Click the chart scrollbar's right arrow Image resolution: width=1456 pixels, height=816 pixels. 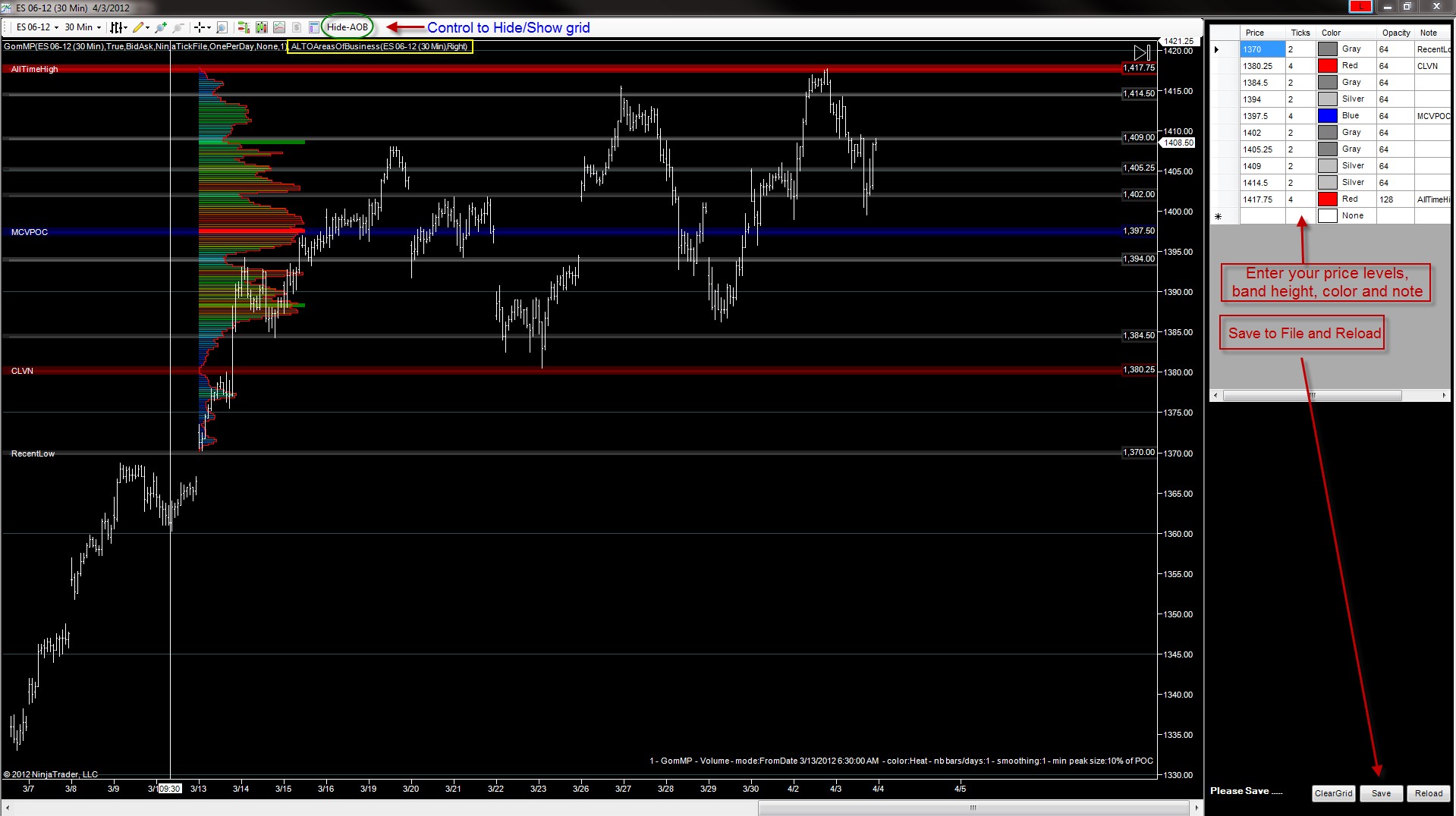pyautogui.click(x=1197, y=807)
